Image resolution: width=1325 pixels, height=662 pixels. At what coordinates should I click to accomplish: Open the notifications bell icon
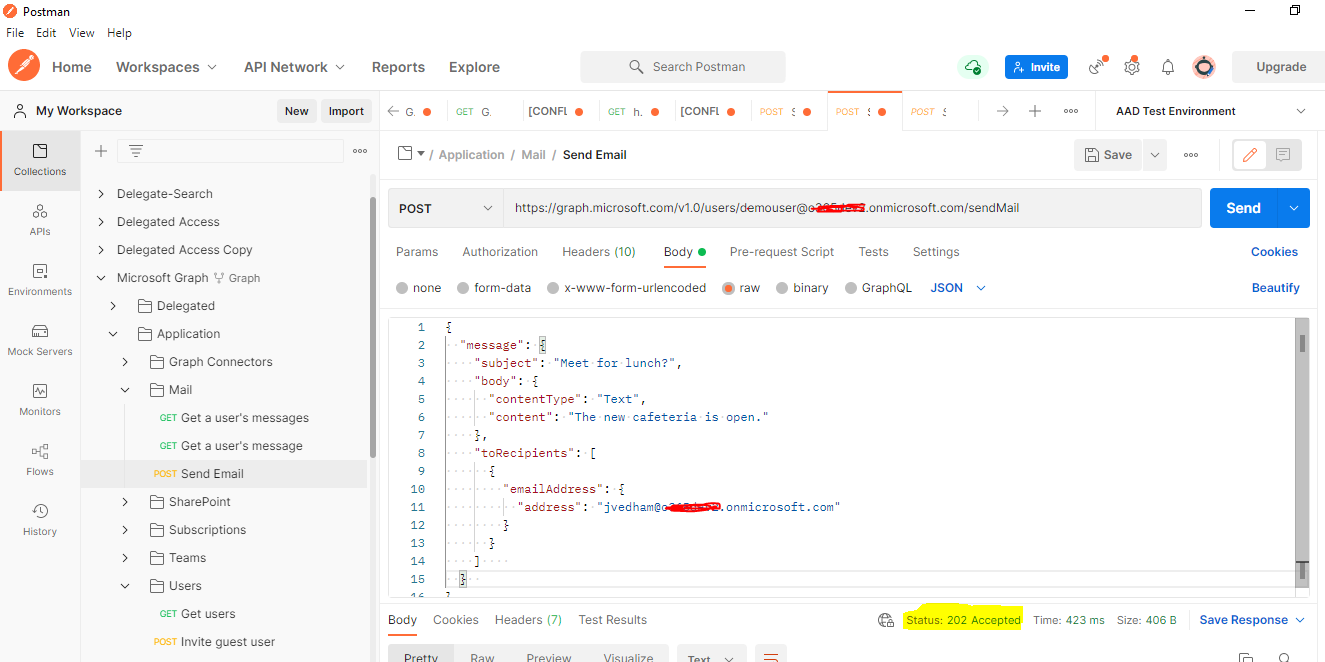pos(1168,67)
